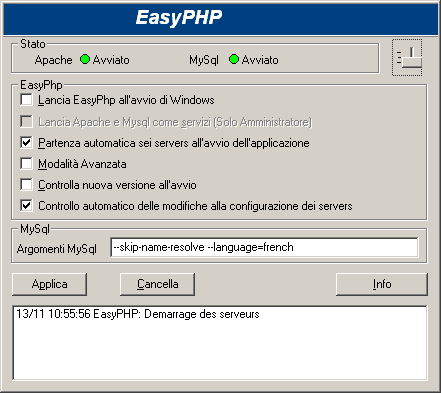This screenshot has height=393, width=441.
Task: Click the Applica button
Action: (x=49, y=284)
